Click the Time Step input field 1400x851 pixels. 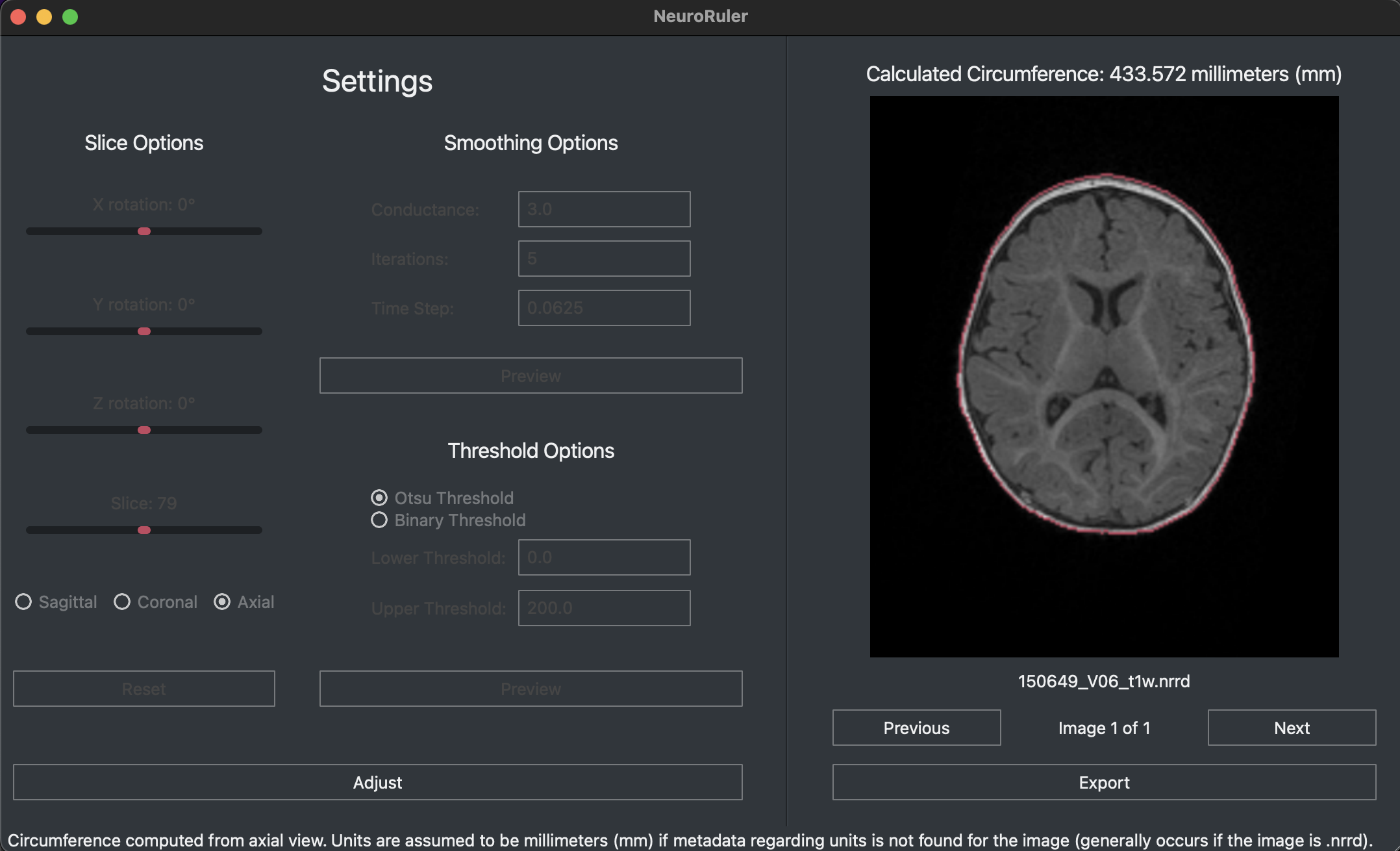[x=604, y=308]
